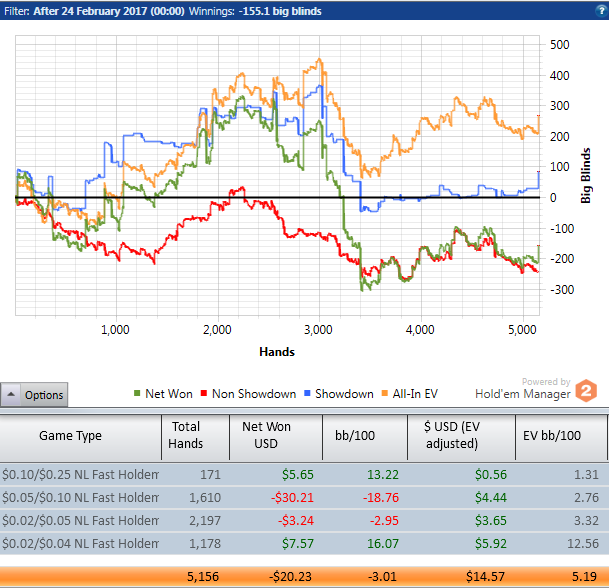Click the 16.07 bb/100 cell
The height and width of the screenshot is (588, 609).
tap(383, 543)
